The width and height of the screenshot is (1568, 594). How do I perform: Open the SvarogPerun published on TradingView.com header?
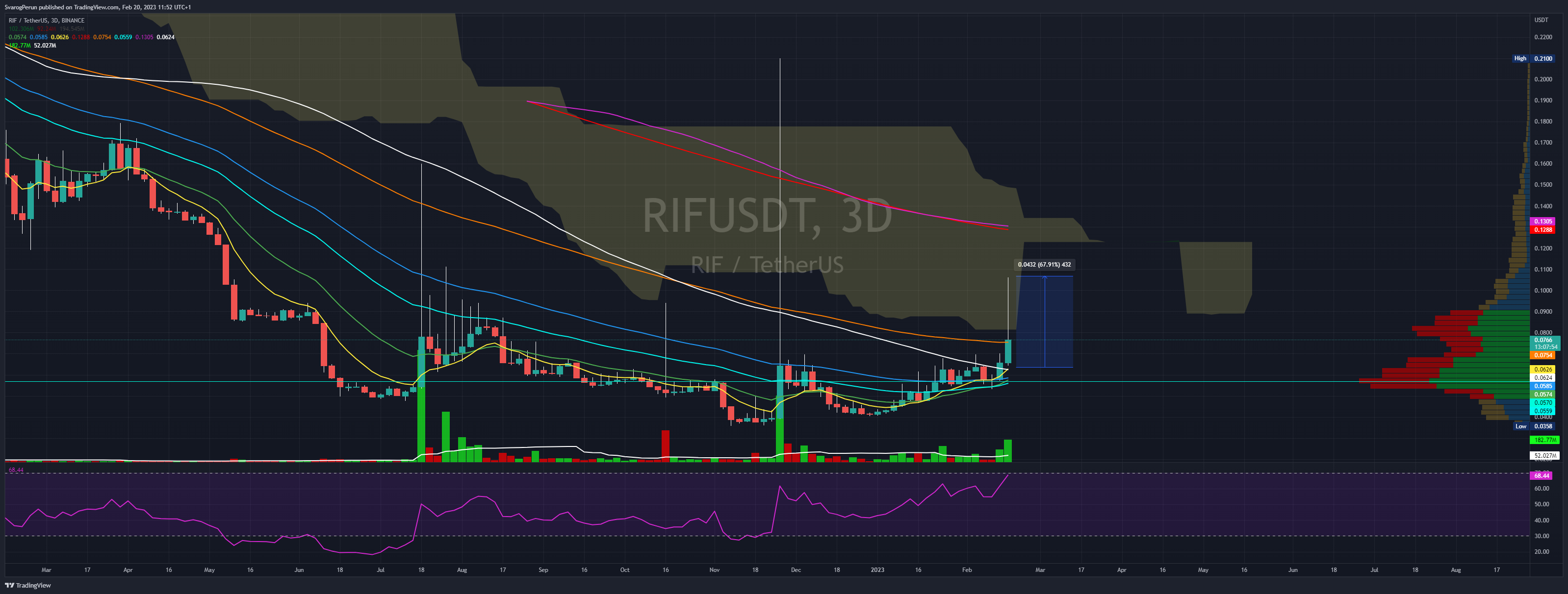98,7
